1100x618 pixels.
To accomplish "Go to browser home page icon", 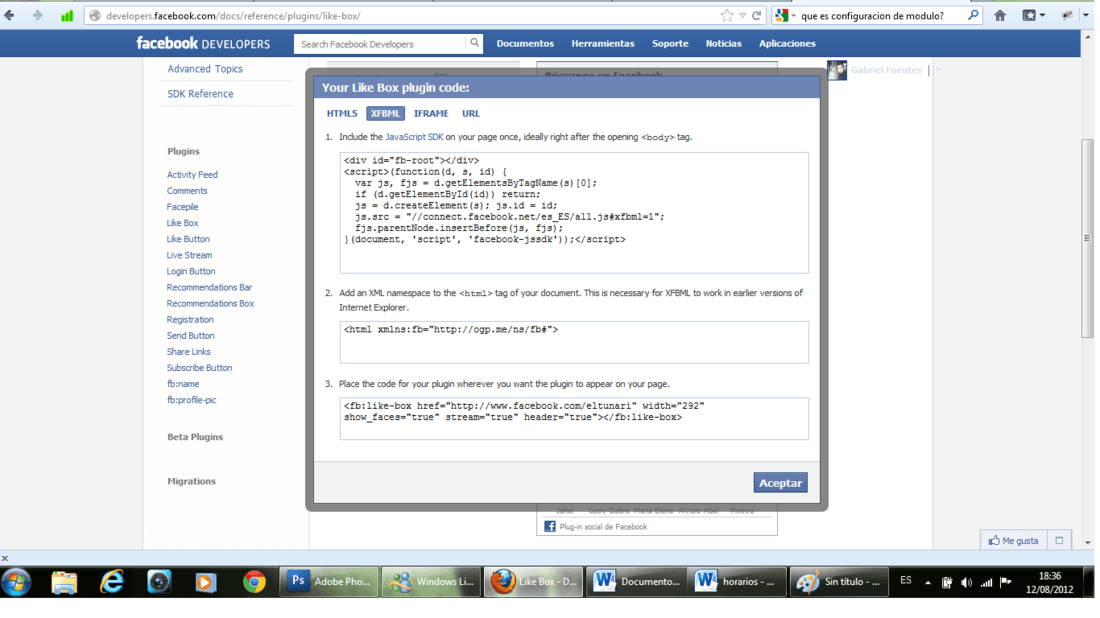I will coord(1000,15).
